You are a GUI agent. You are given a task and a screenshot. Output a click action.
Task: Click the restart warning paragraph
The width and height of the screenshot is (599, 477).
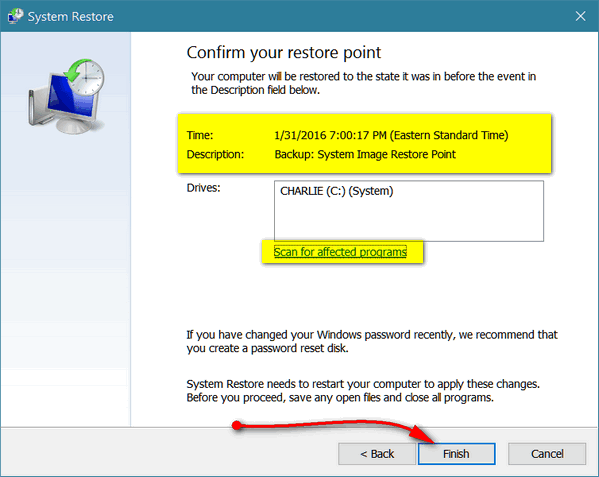coord(363,391)
